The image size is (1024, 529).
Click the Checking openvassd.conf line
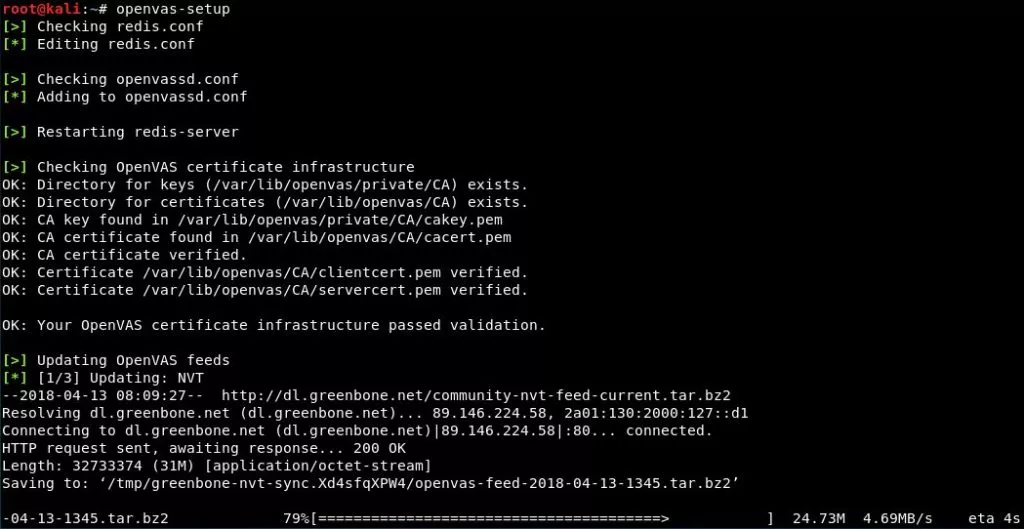tap(120, 80)
